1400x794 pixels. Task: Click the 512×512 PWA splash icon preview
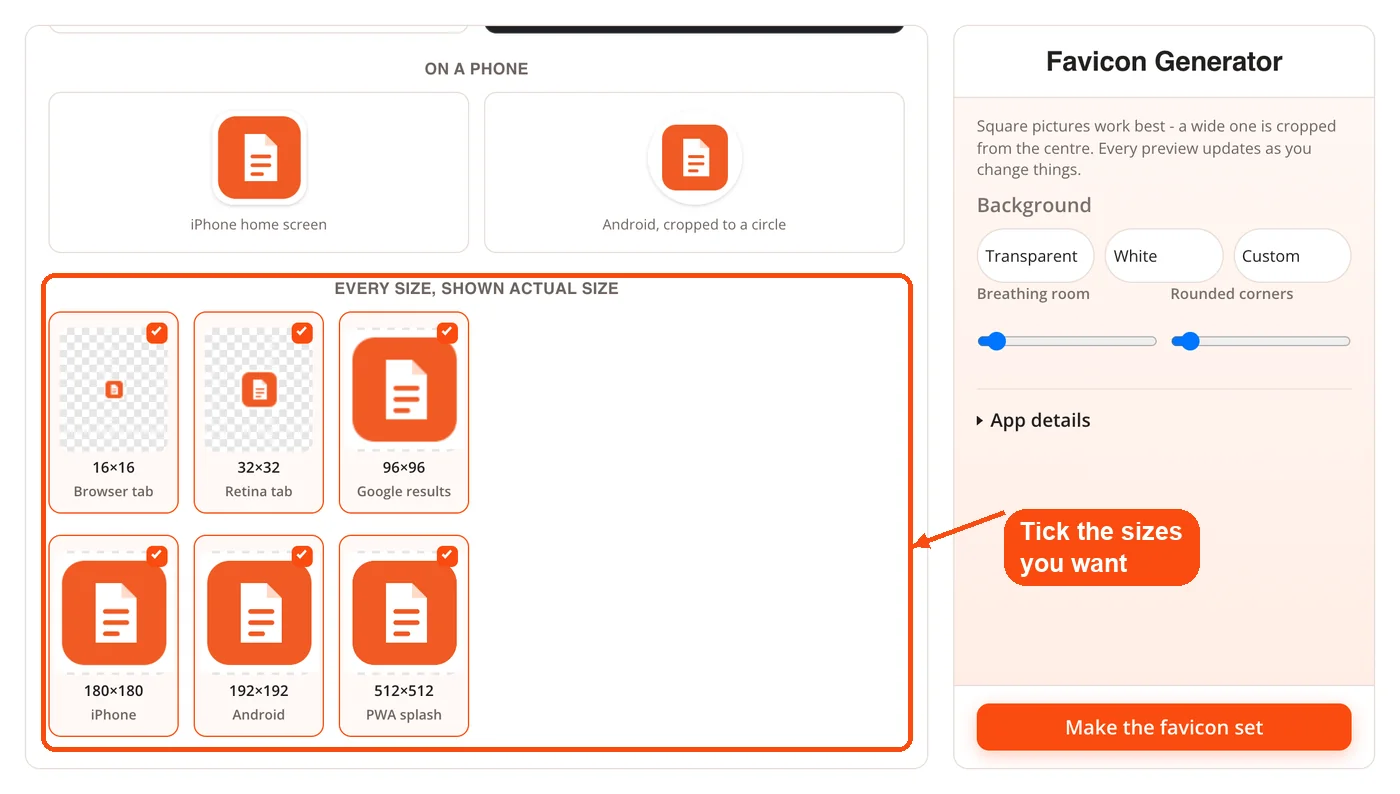(x=404, y=613)
